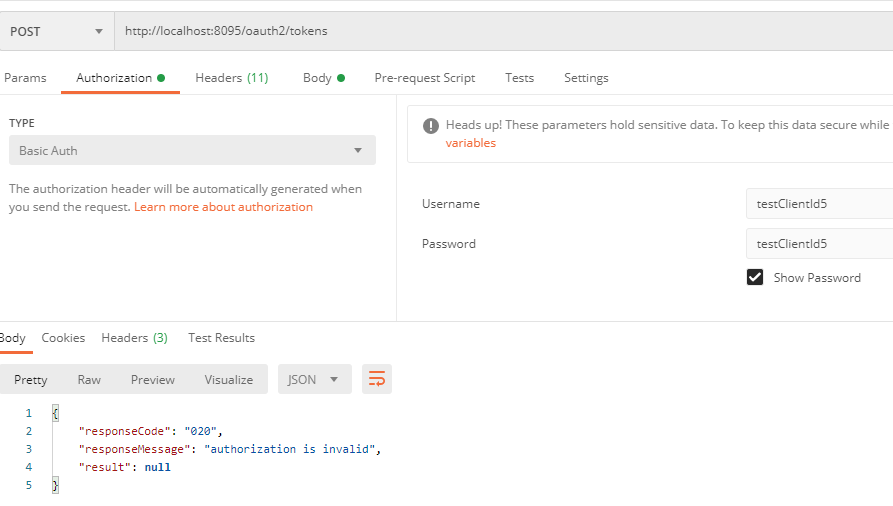Open the Settings tab
This screenshot has height=506, width=893.
(x=586, y=78)
